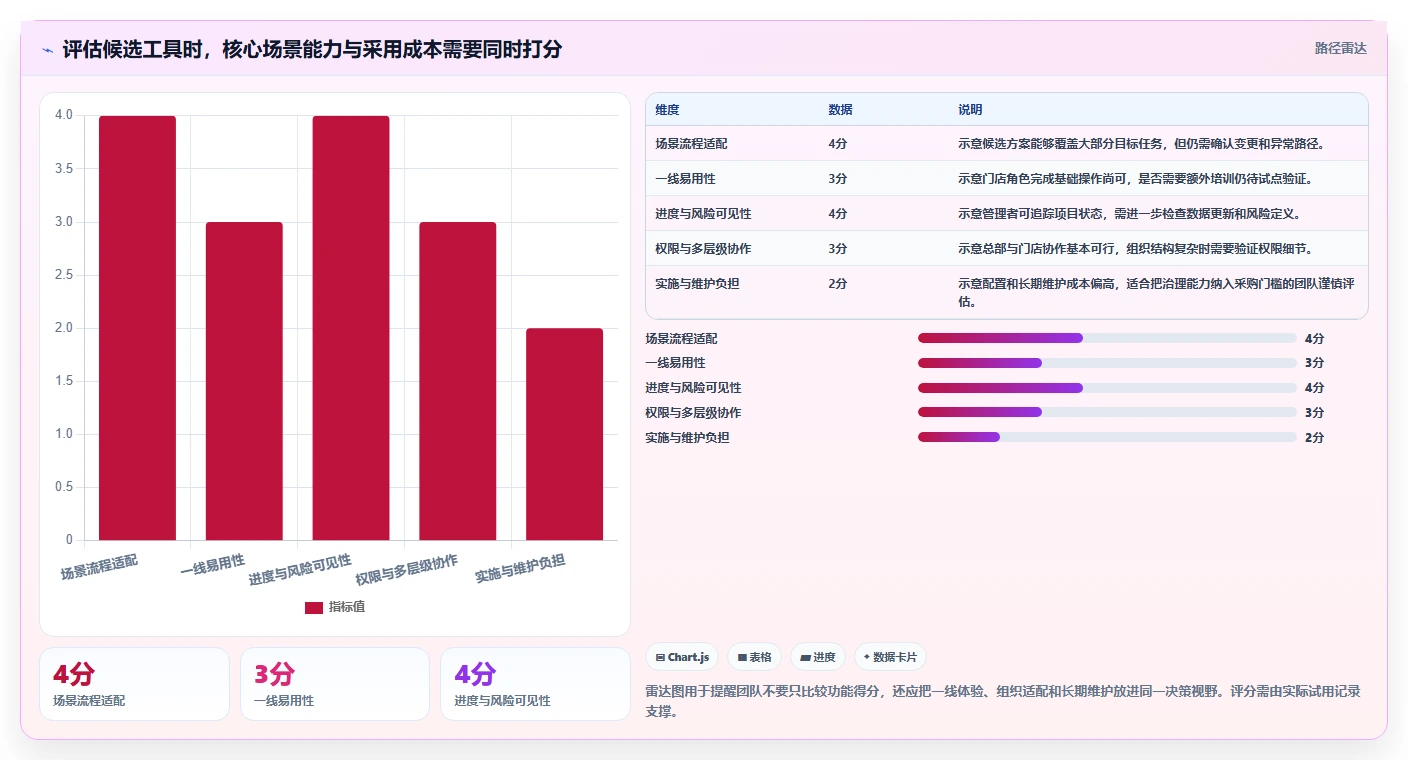Select the 4分 场景流程适配 data card
Screen dimensions: 1408x760
pos(134,684)
